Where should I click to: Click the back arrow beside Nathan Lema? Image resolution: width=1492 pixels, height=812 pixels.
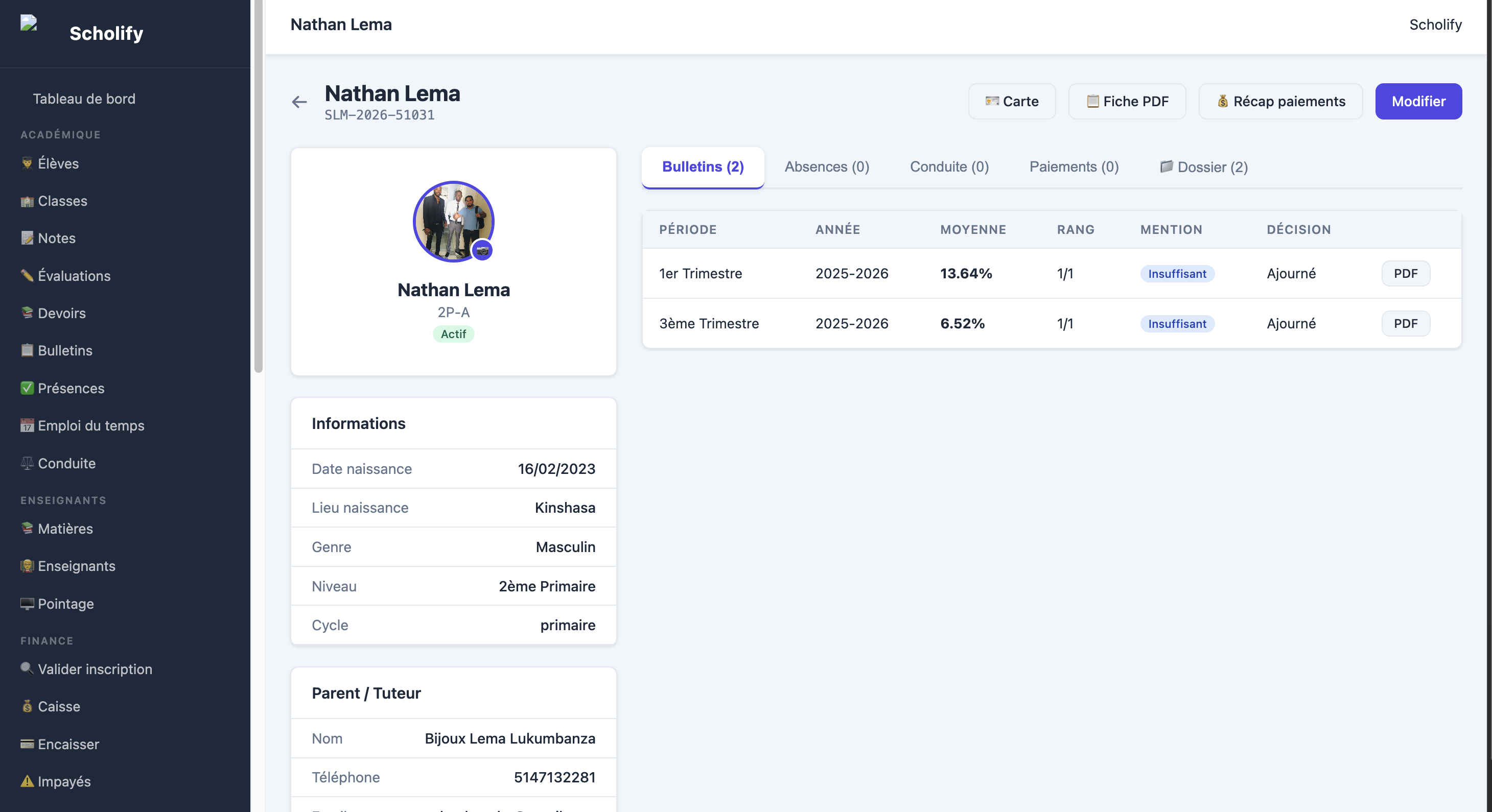(299, 102)
